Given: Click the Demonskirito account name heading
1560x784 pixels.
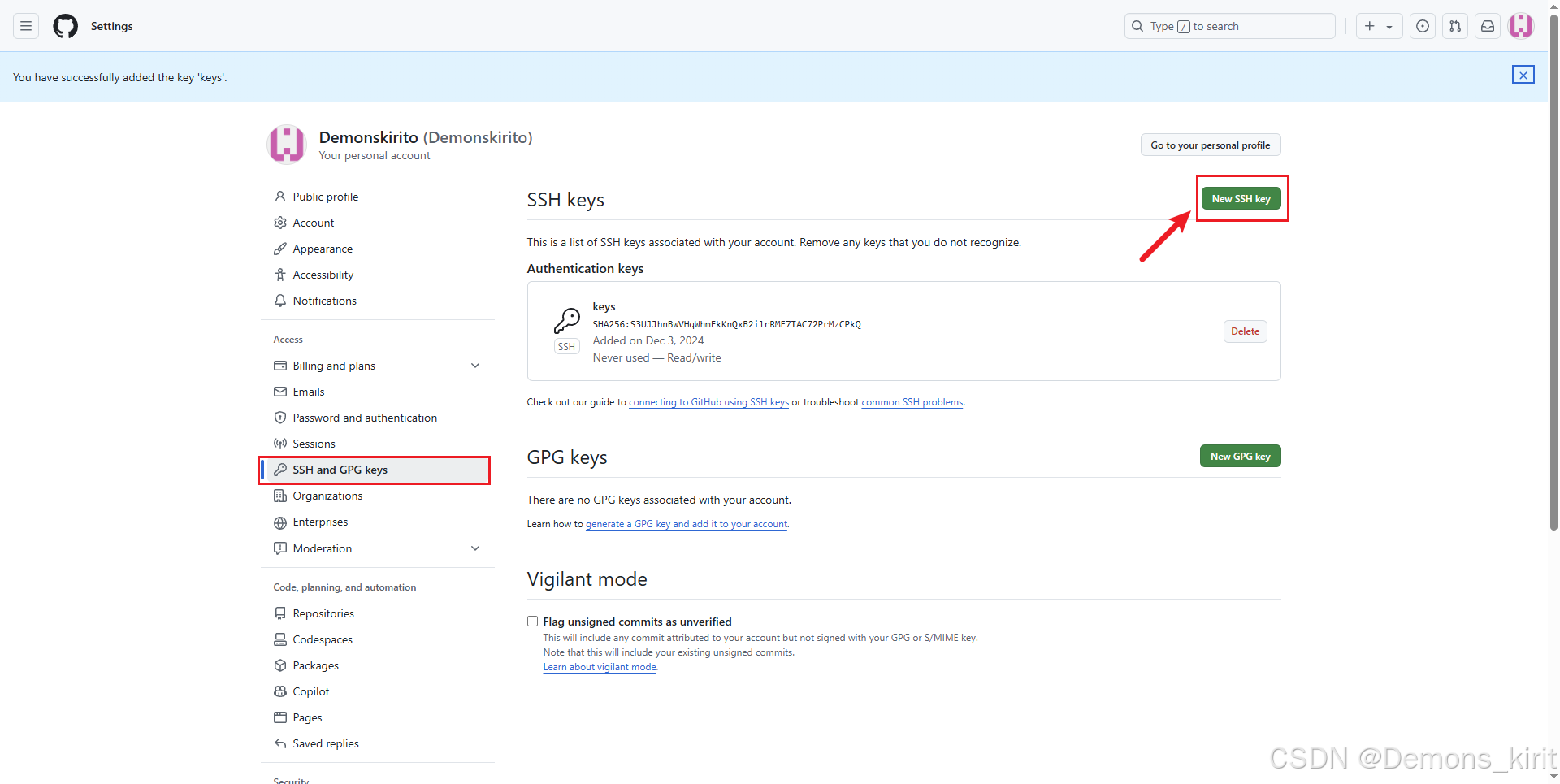Looking at the screenshot, I should coord(426,137).
